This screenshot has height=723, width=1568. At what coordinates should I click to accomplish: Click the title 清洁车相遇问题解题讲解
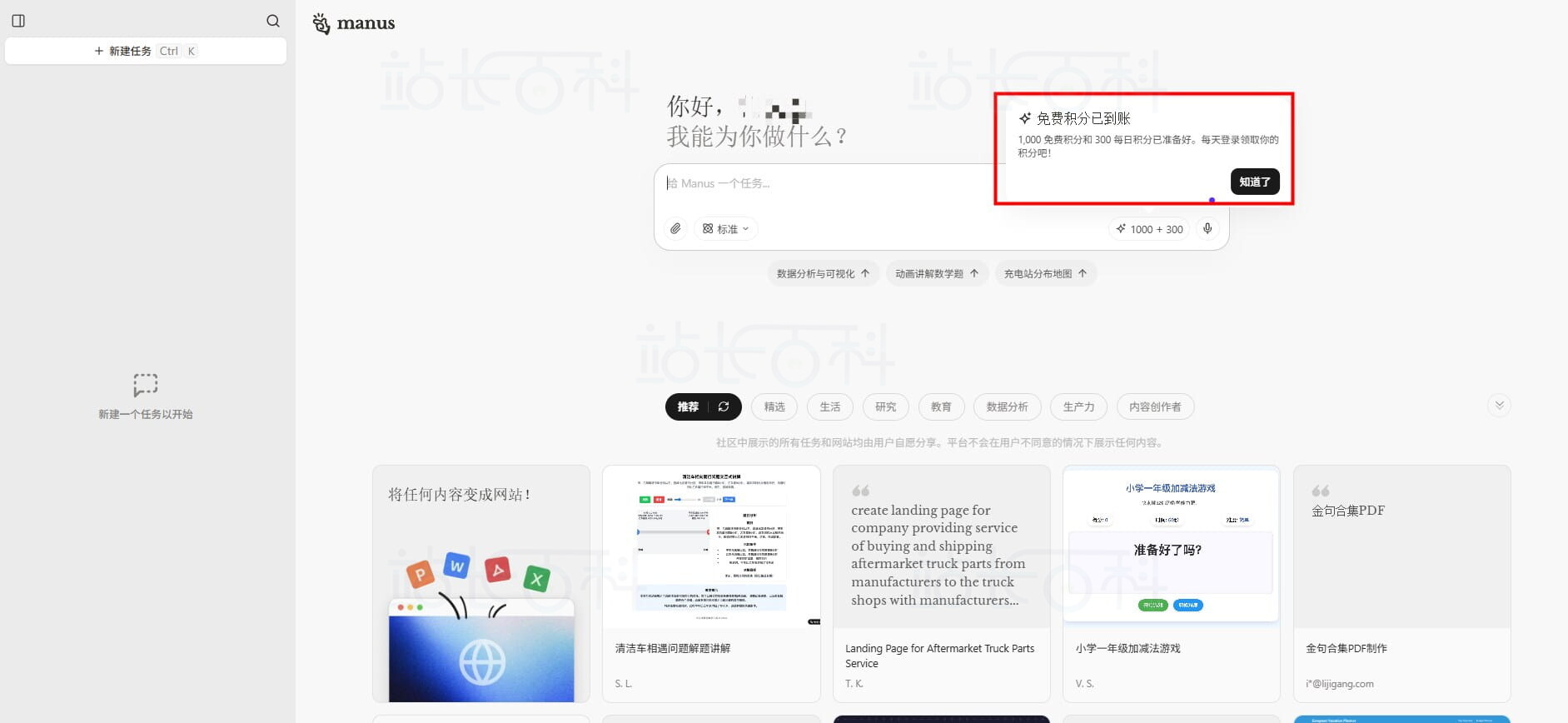[673, 648]
